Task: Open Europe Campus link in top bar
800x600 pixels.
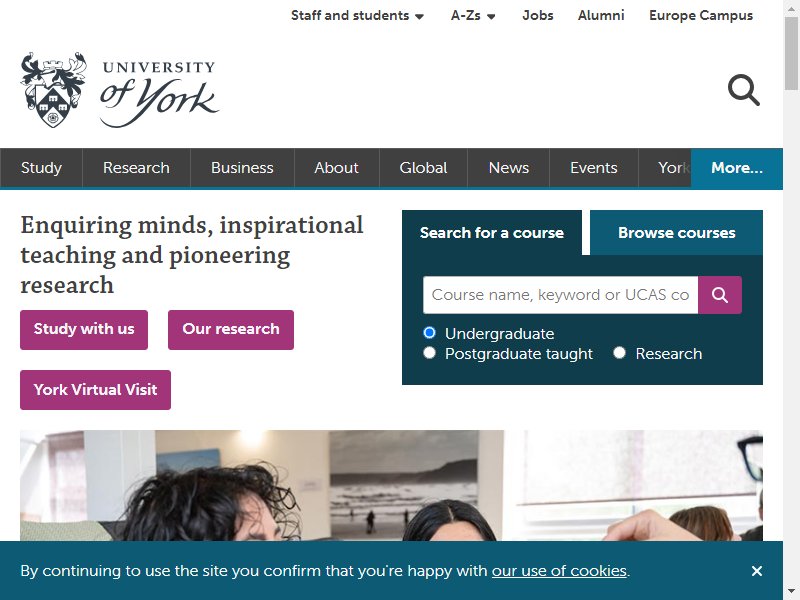Action: pos(701,15)
